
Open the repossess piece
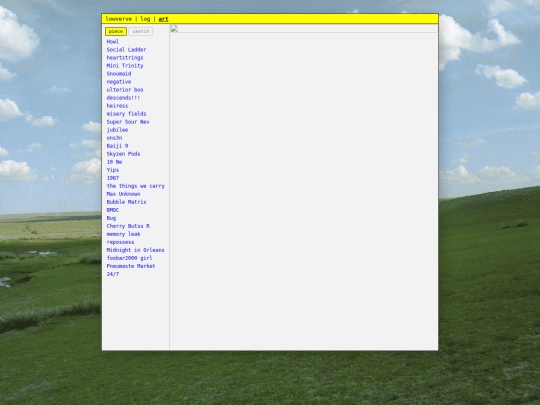click(120, 242)
